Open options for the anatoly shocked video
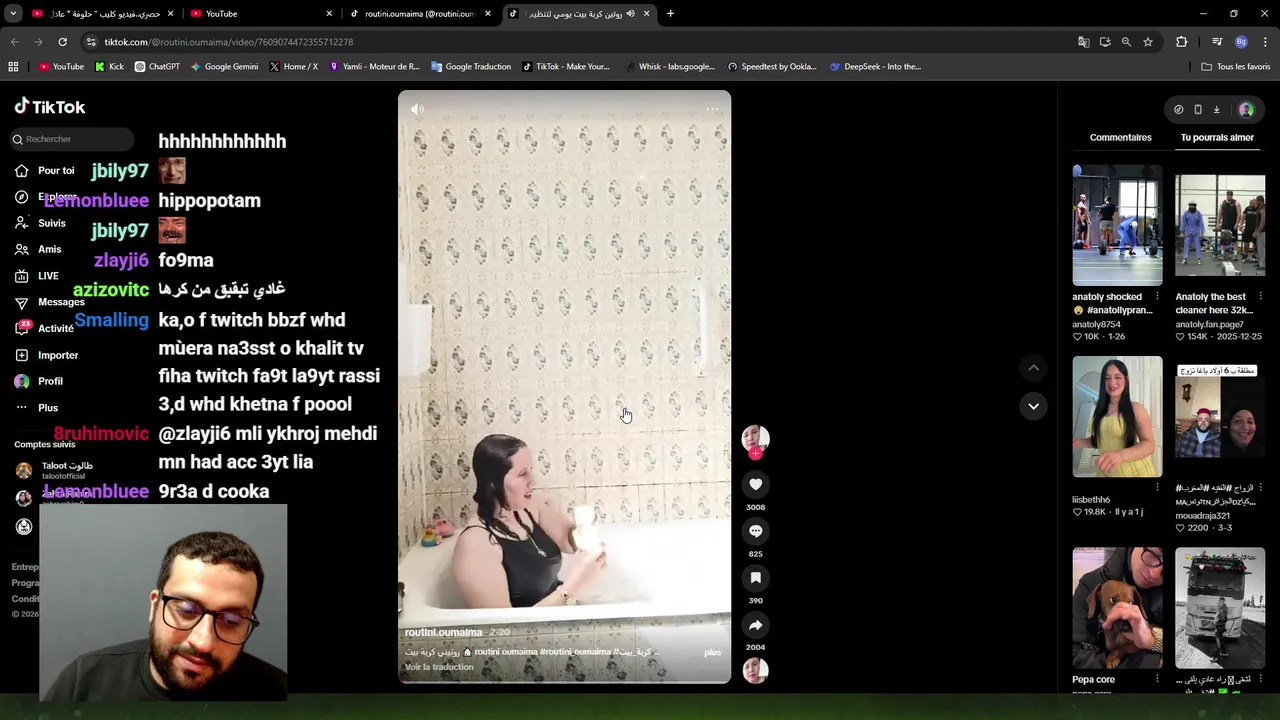1280x720 pixels. coord(1157,297)
